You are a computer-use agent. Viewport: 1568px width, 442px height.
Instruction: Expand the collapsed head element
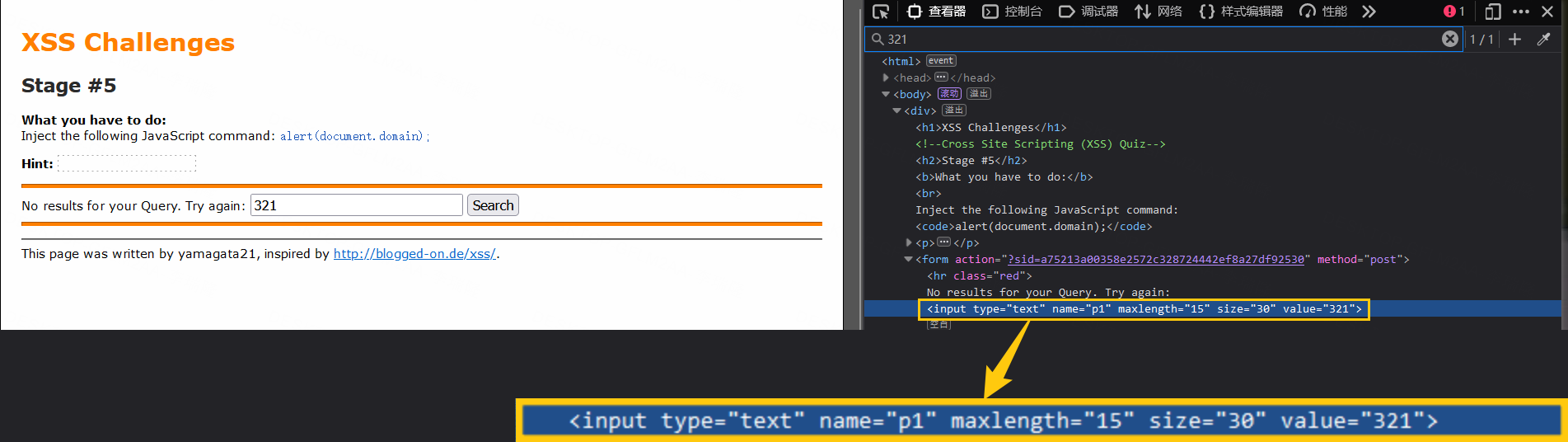tap(886, 78)
